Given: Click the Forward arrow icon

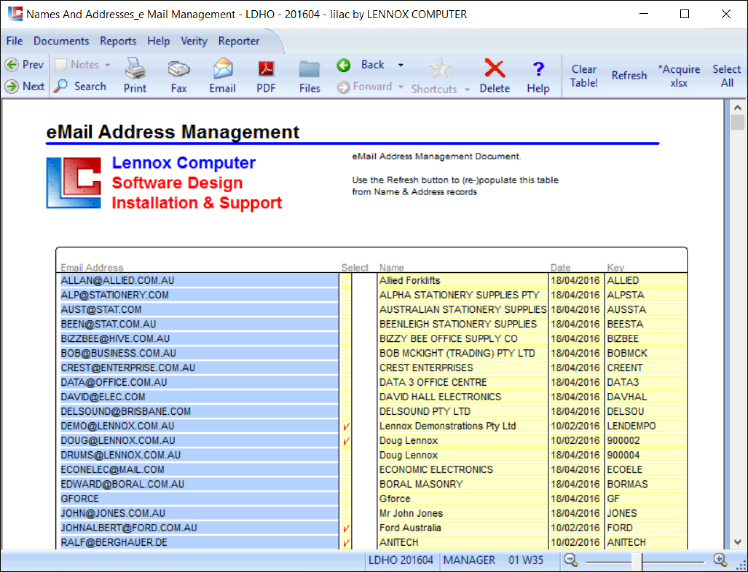Looking at the screenshot, I should tap(343, 87).
